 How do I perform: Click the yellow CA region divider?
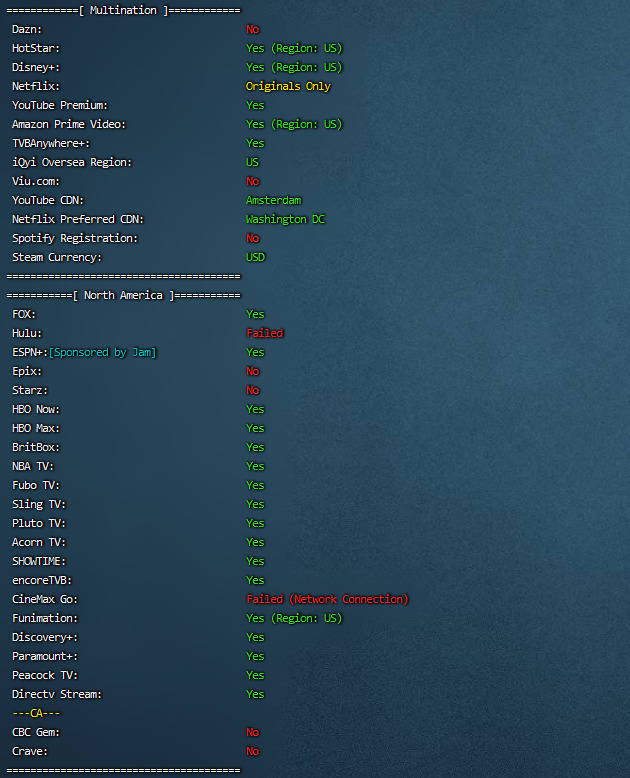coord(35,713)
